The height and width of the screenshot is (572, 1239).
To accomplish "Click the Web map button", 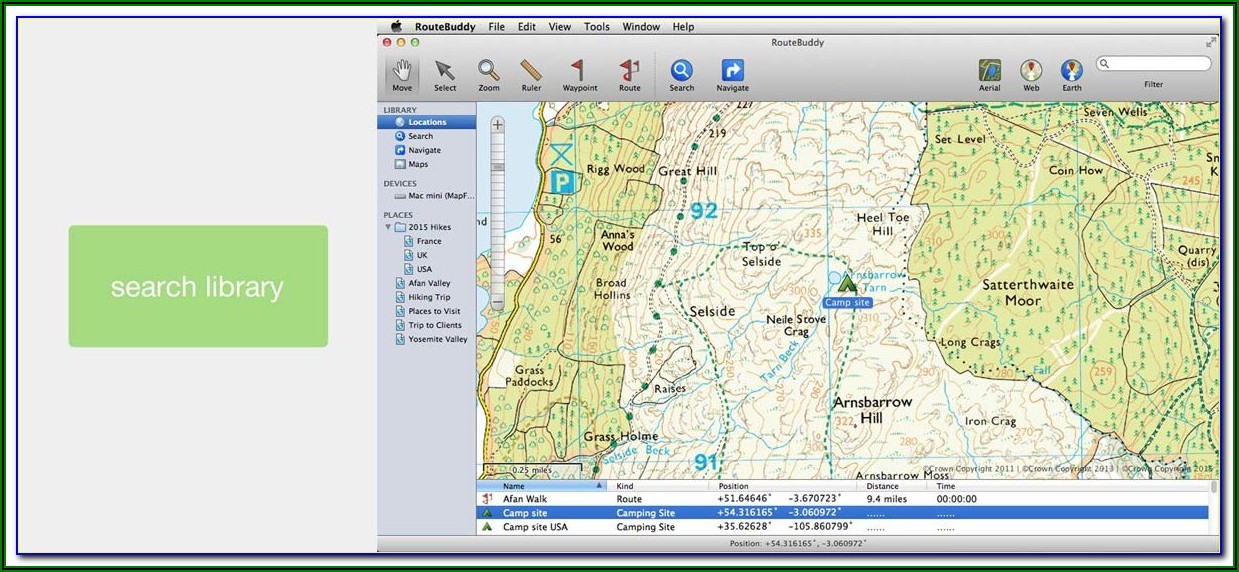I will [1031, 72].
